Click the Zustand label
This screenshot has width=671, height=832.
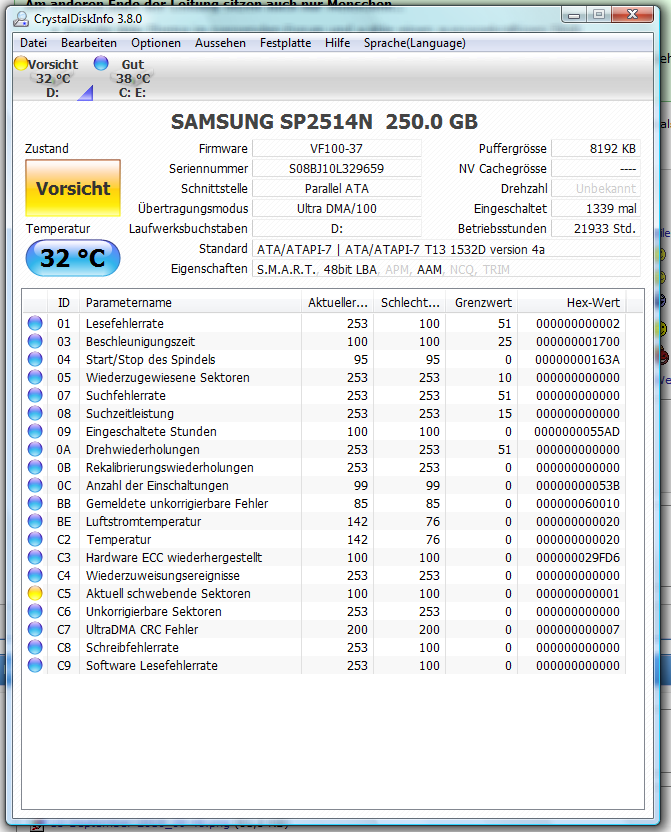click(x=47, y=149)
